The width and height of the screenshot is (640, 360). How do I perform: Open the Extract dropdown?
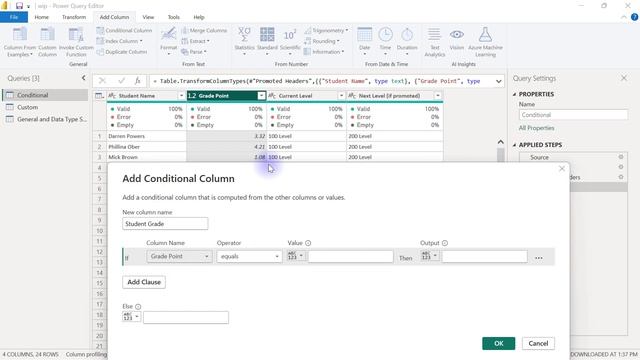click(x=195, y=41)
